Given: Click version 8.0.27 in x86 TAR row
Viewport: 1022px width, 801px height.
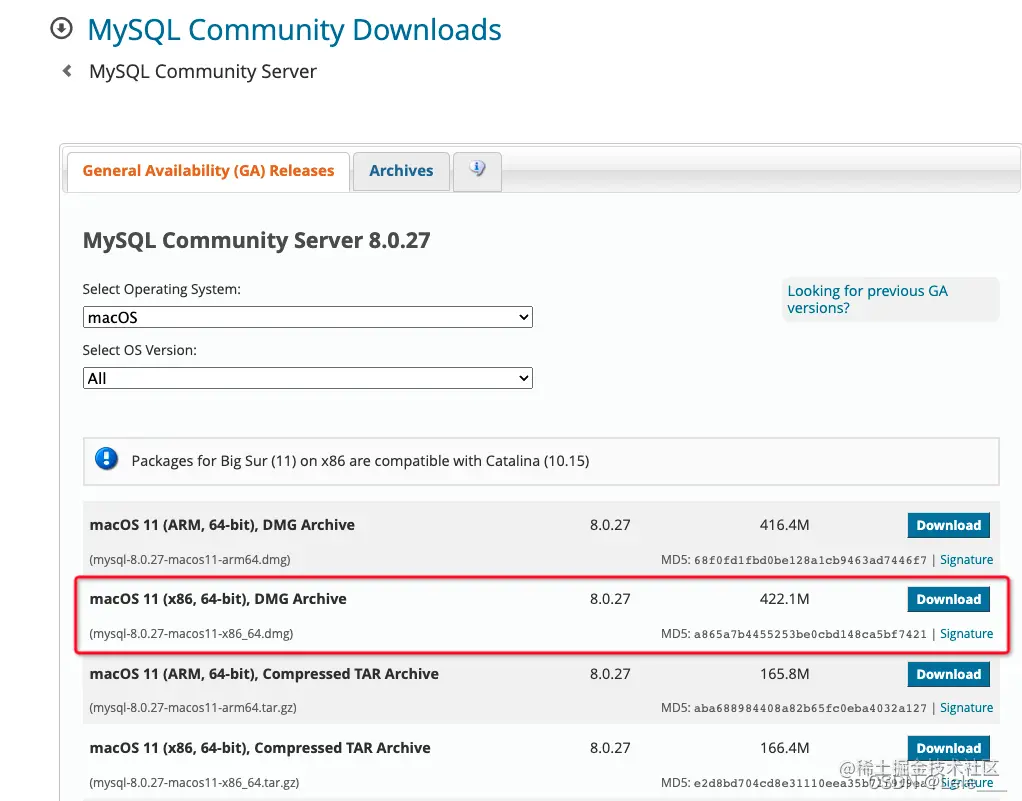Looking at the screenshot, I should [x=610, y=748].
